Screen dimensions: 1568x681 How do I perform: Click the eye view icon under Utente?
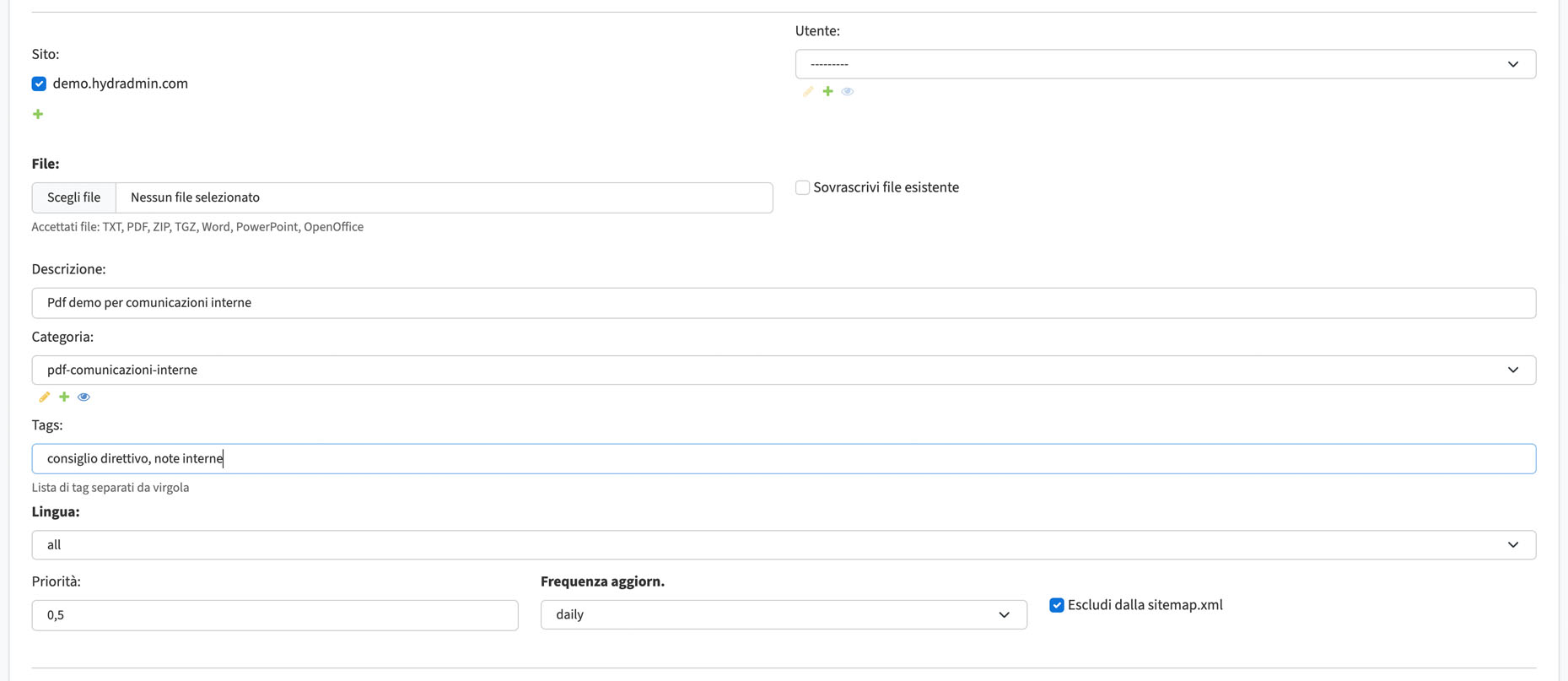point(848,91)
